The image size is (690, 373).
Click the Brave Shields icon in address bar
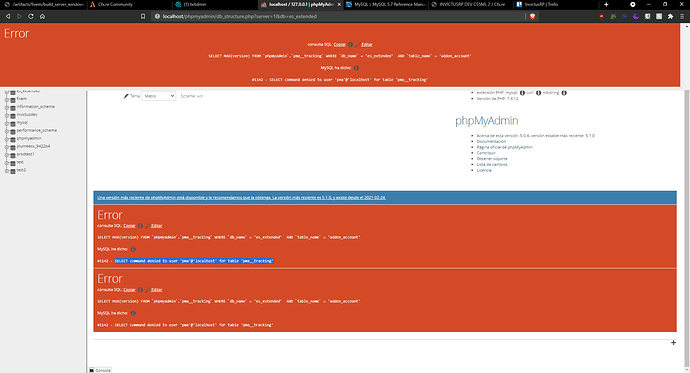tap(532, 16)
